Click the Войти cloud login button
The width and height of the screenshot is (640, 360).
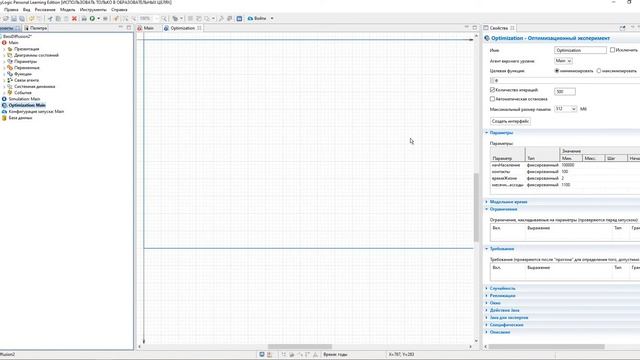(x=257, y=18)
